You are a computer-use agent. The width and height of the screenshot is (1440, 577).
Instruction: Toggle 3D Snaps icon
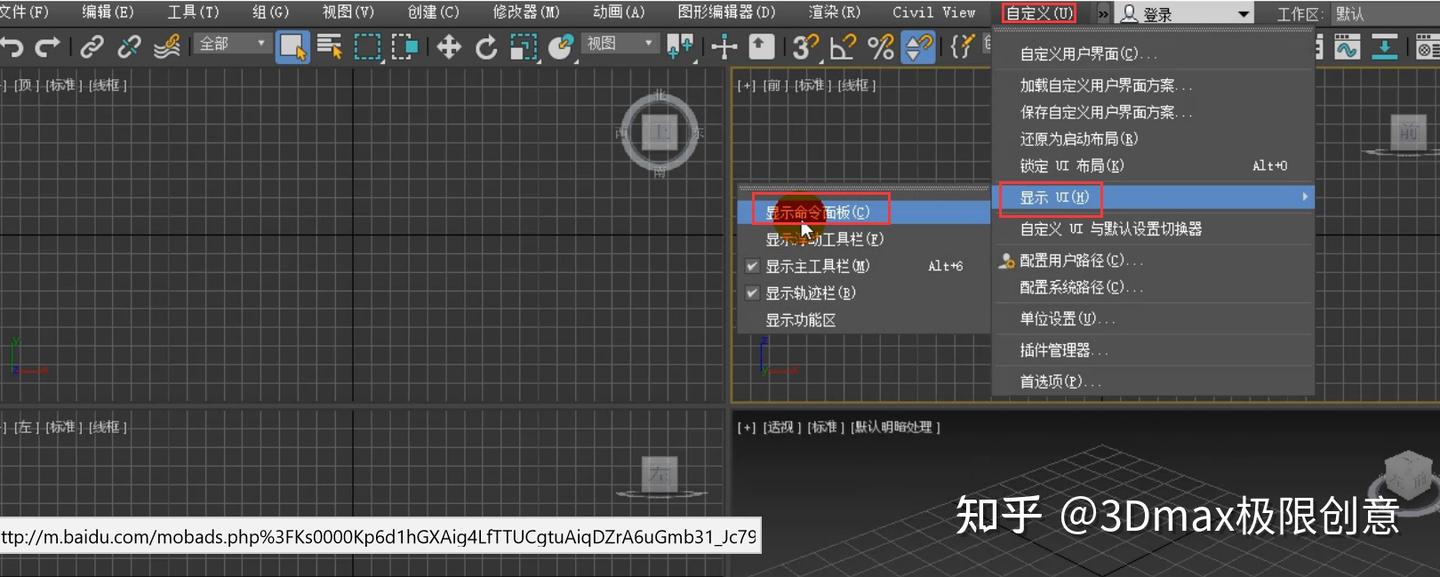(x=805, y=46)
